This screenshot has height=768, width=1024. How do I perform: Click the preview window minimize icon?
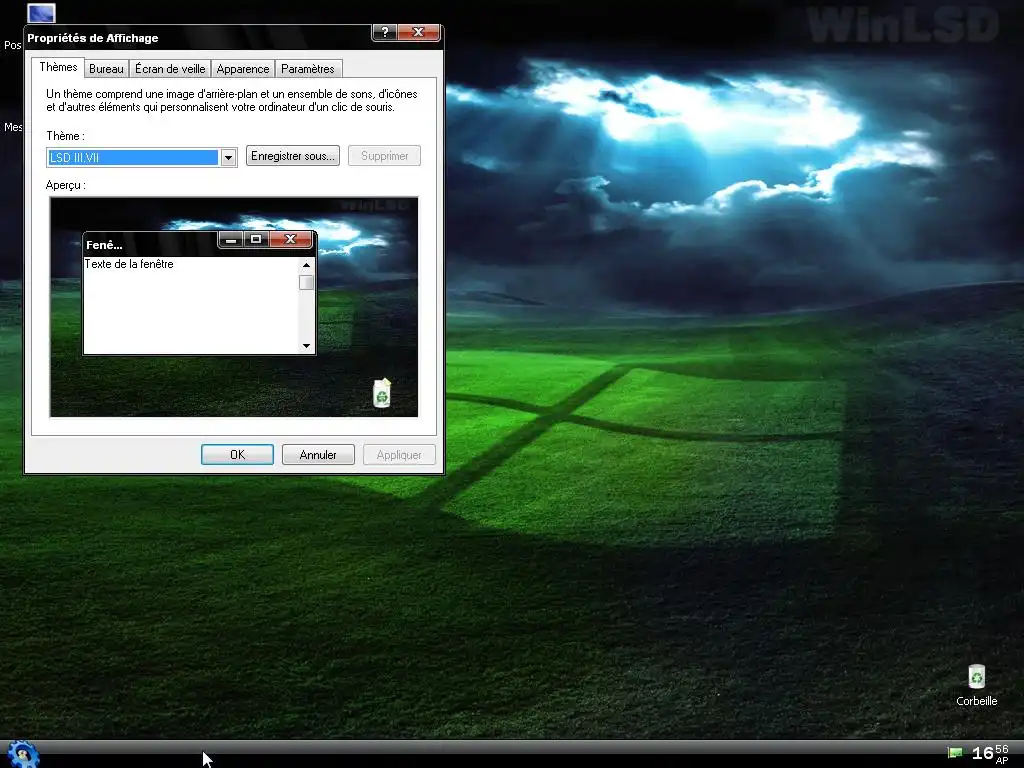pyautogui.click(x=231, y=240)
